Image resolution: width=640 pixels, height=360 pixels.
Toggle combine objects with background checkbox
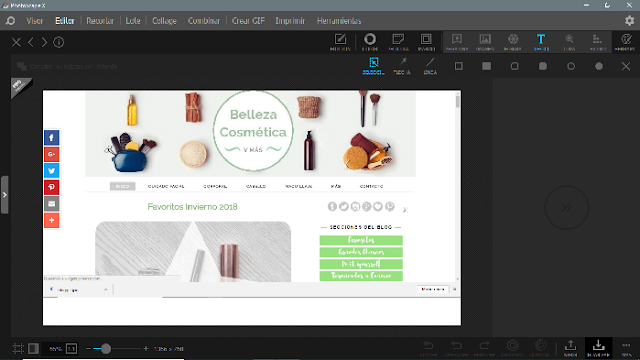[x=67, y=66]
